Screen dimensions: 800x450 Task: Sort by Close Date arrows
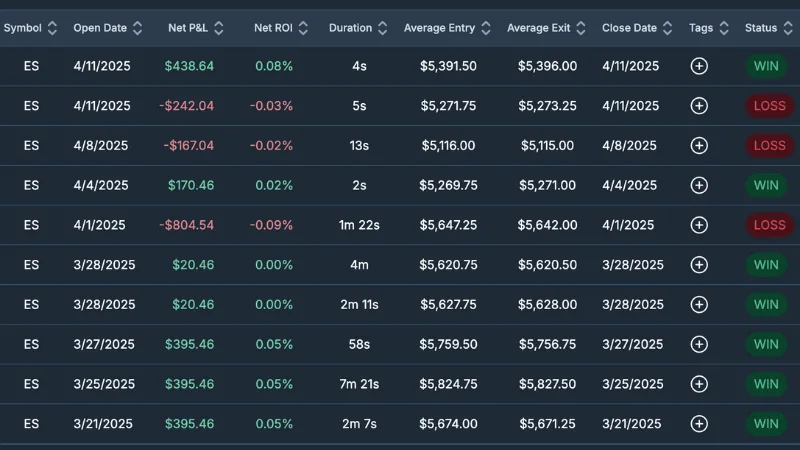[x=667, y=28]
